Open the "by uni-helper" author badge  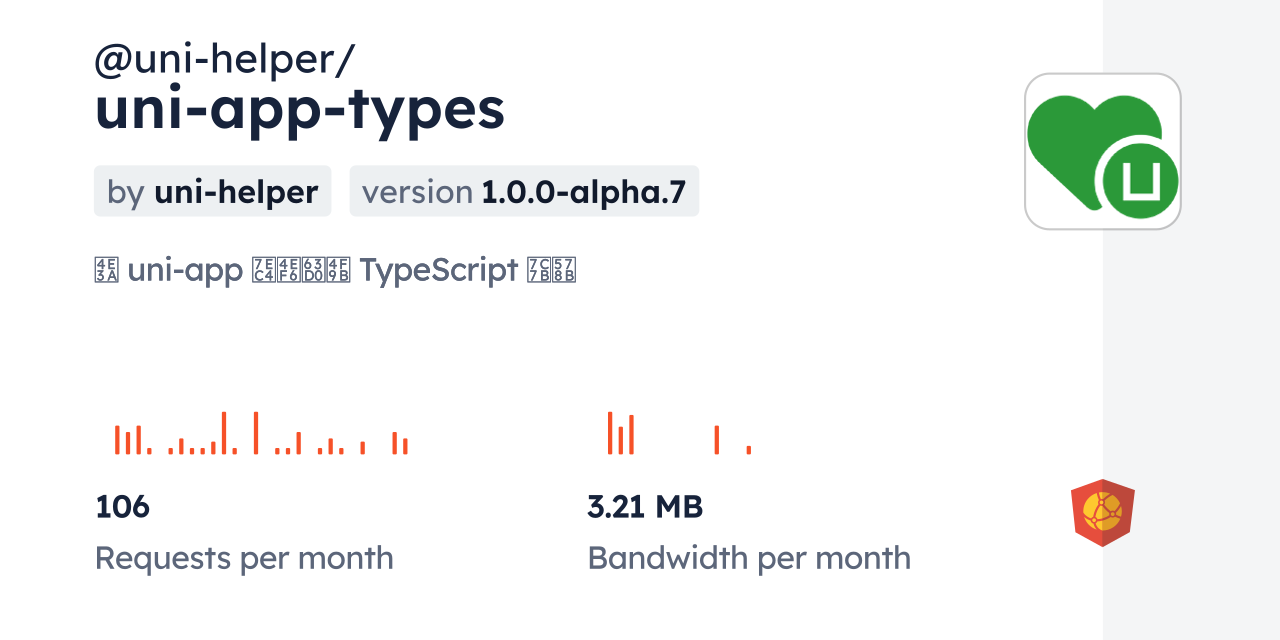point(212,191)
